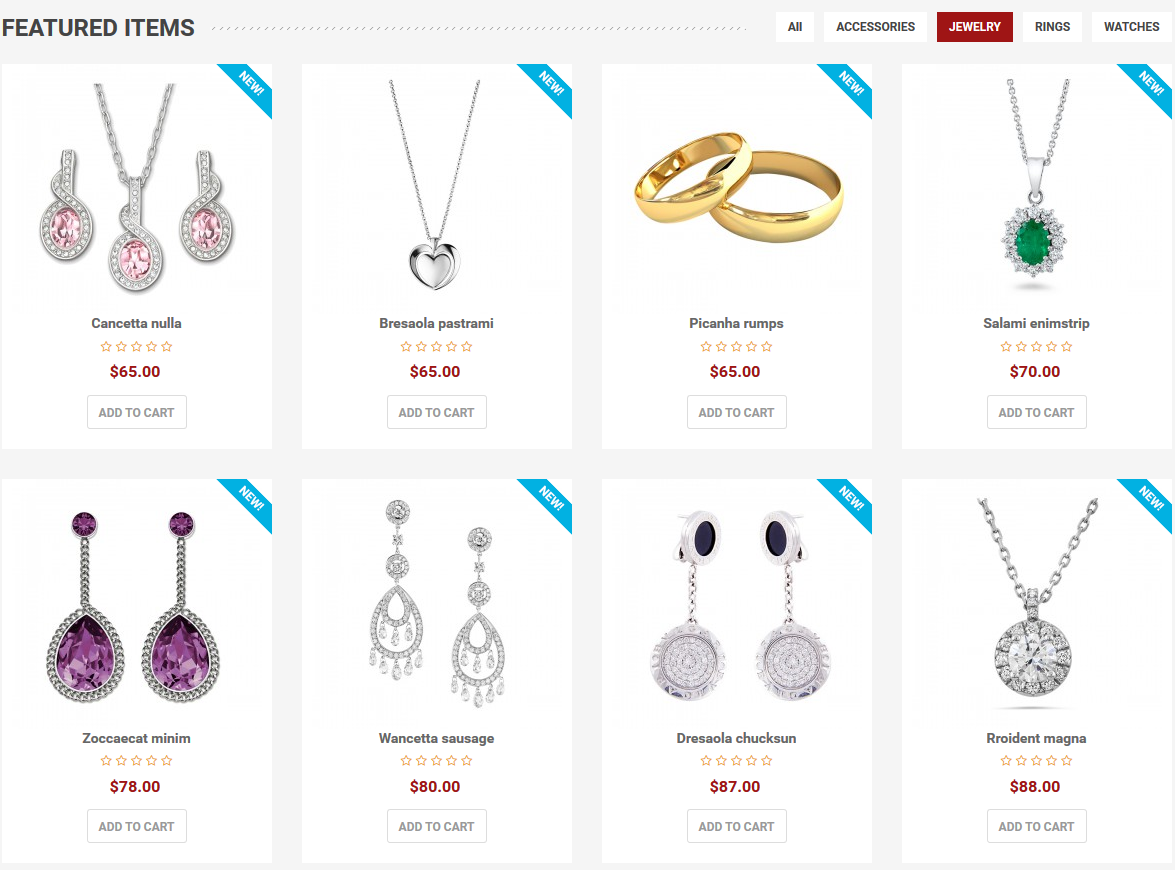The width and height of the screenshot is (1175, 870).
Task: Open the Dresaola chucksun product title
Action: pos(736,738)
